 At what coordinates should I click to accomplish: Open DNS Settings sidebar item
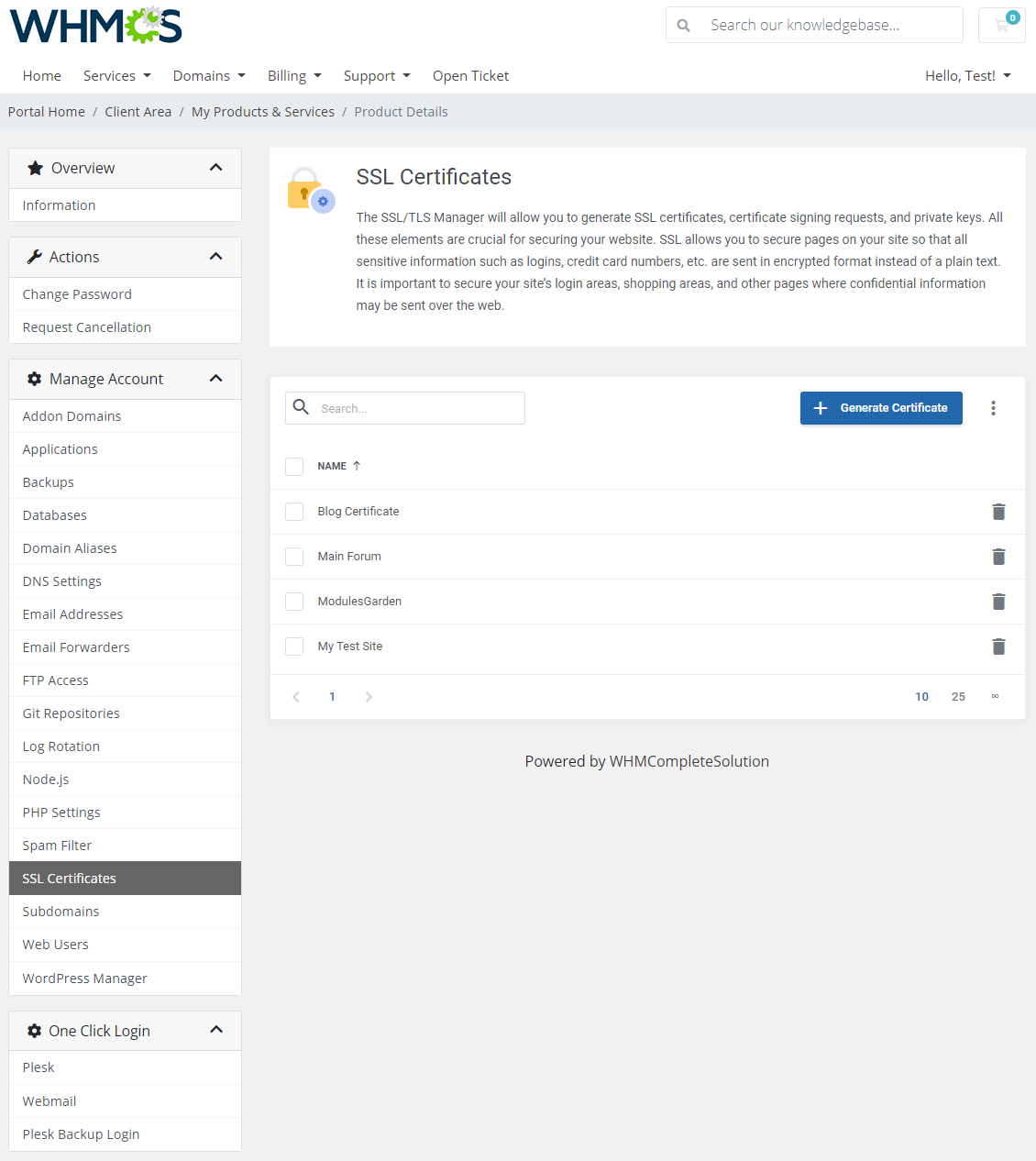pyautogui.click(x=125, y=581)
